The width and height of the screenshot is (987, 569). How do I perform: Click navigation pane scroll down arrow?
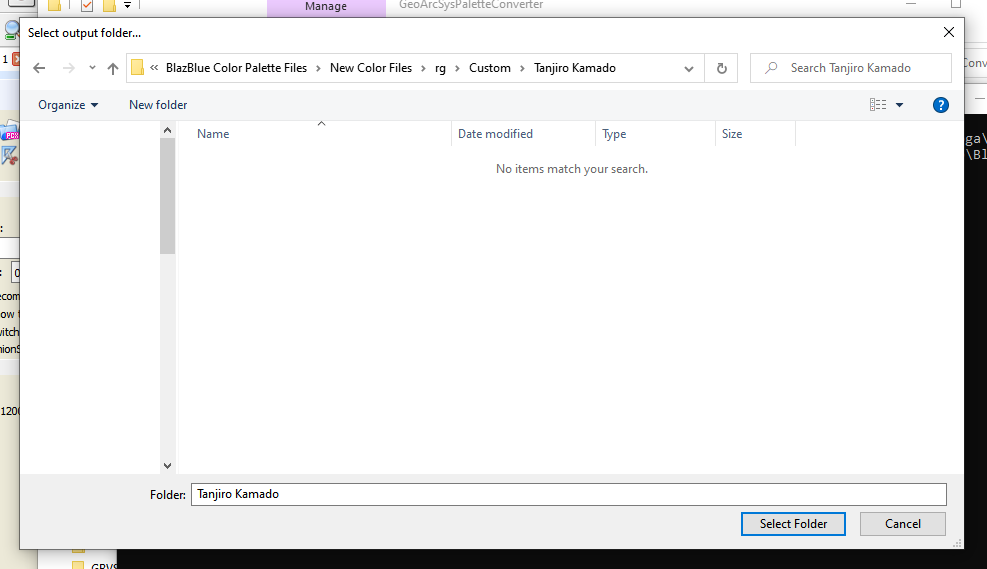167,466
